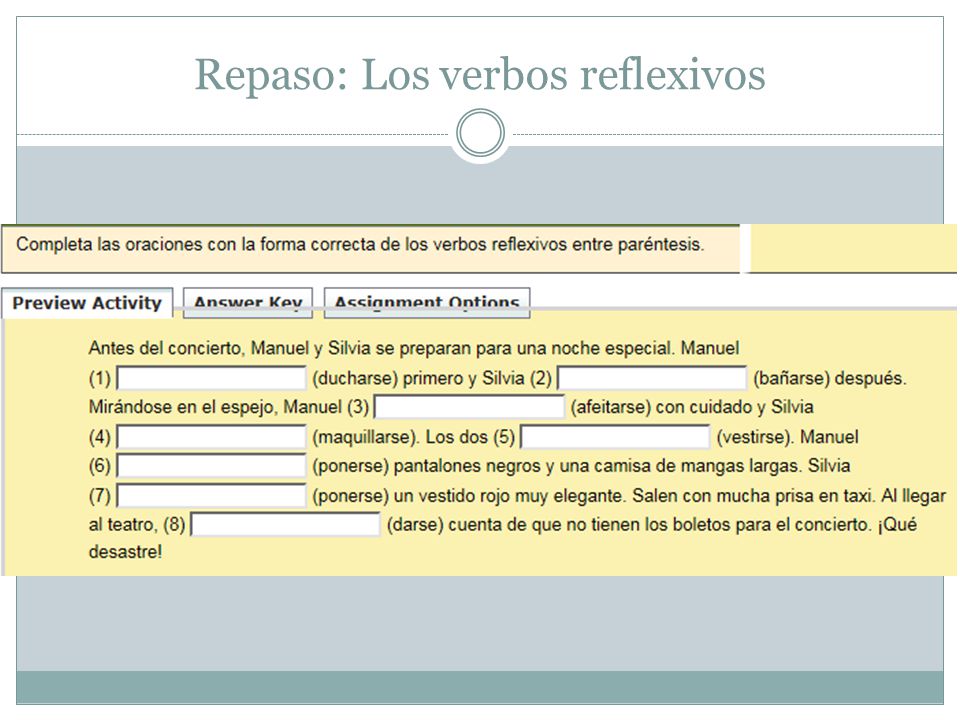Click blank 3 input for afeitarse
960x720 pixels.
click(469, 407)
